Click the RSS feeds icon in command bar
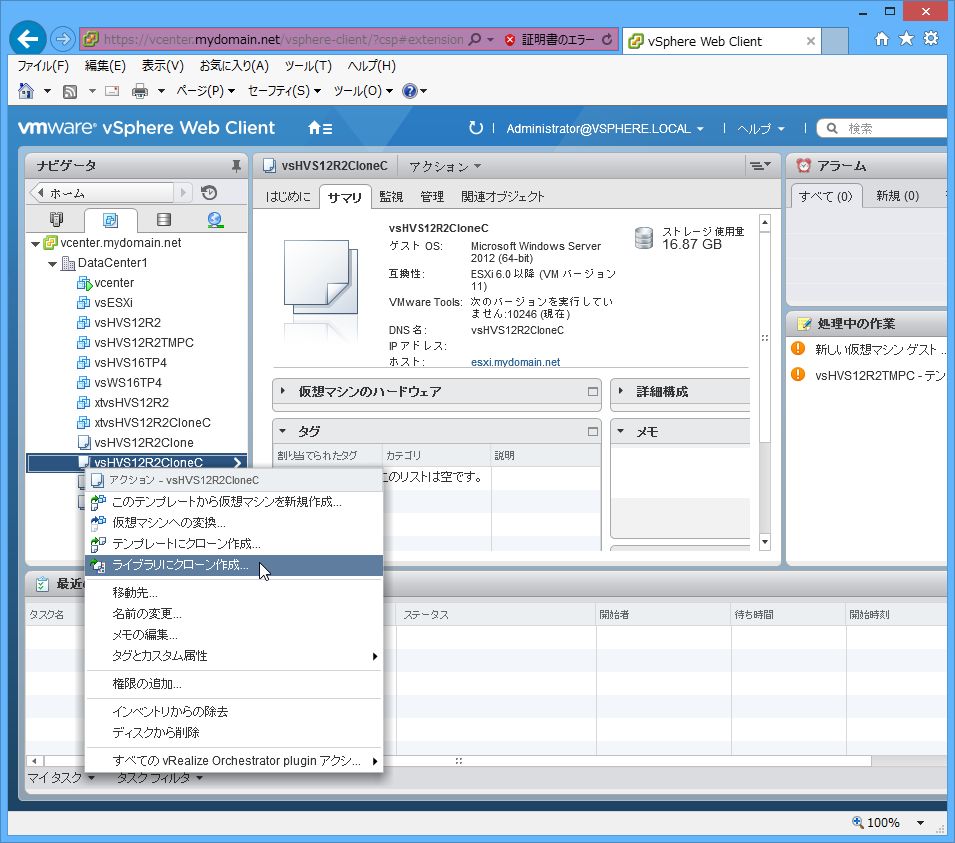The width and height of the screenshot is (955, 843). pyautogui.click(x=70, y=91)
